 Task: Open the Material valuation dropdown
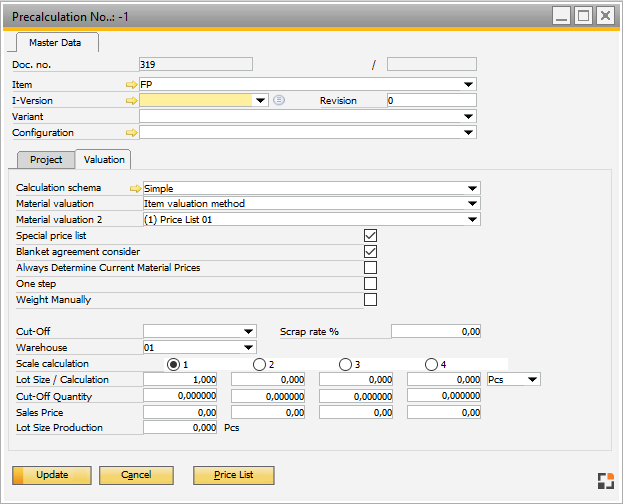[x=473, y=204]
